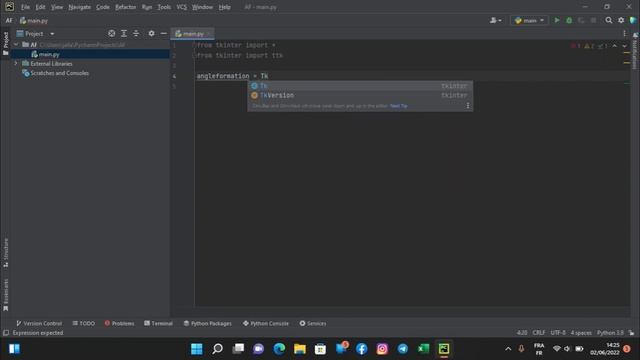
Task: Open the user account dropdown icon
Action: tap(496, 20)
